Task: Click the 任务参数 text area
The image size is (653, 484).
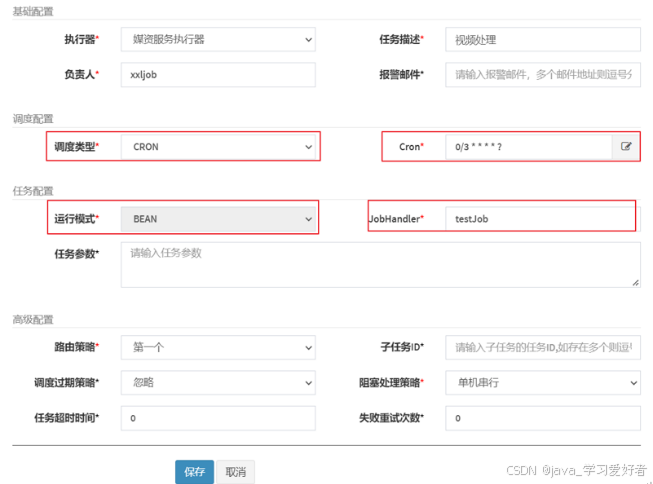Action: [381, 265]
